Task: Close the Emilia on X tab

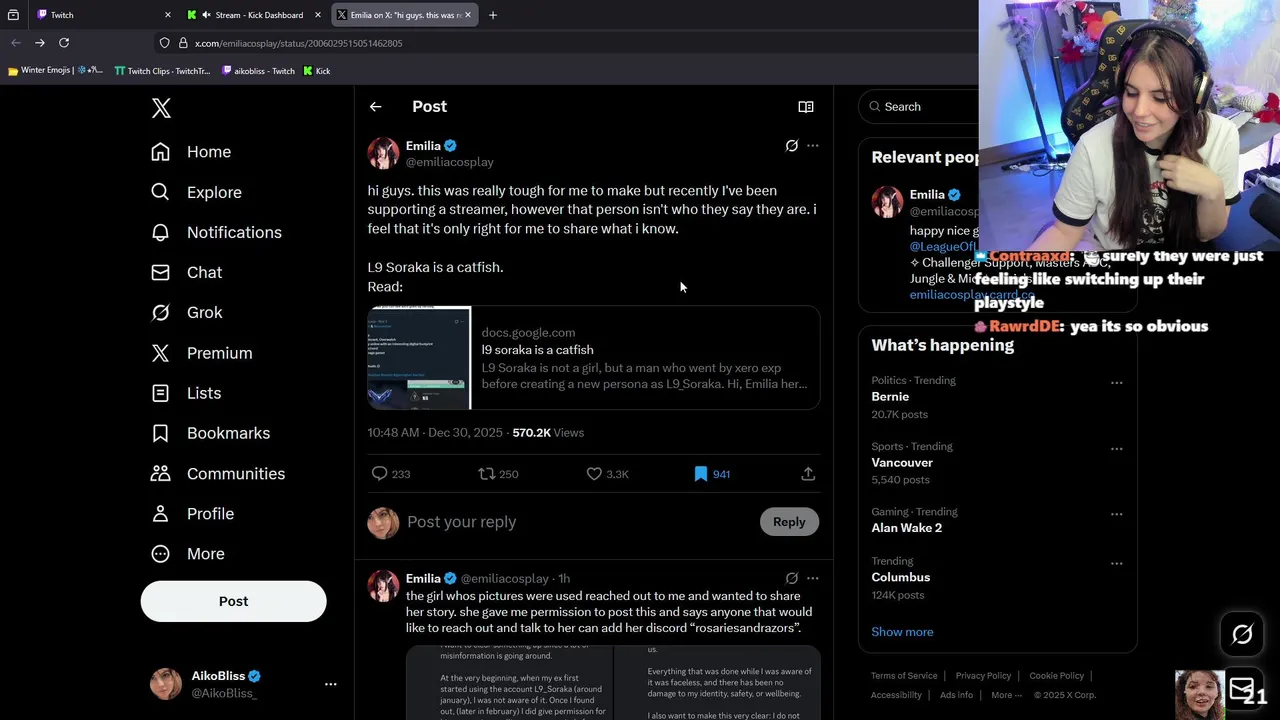Action: tap(468, 15)
